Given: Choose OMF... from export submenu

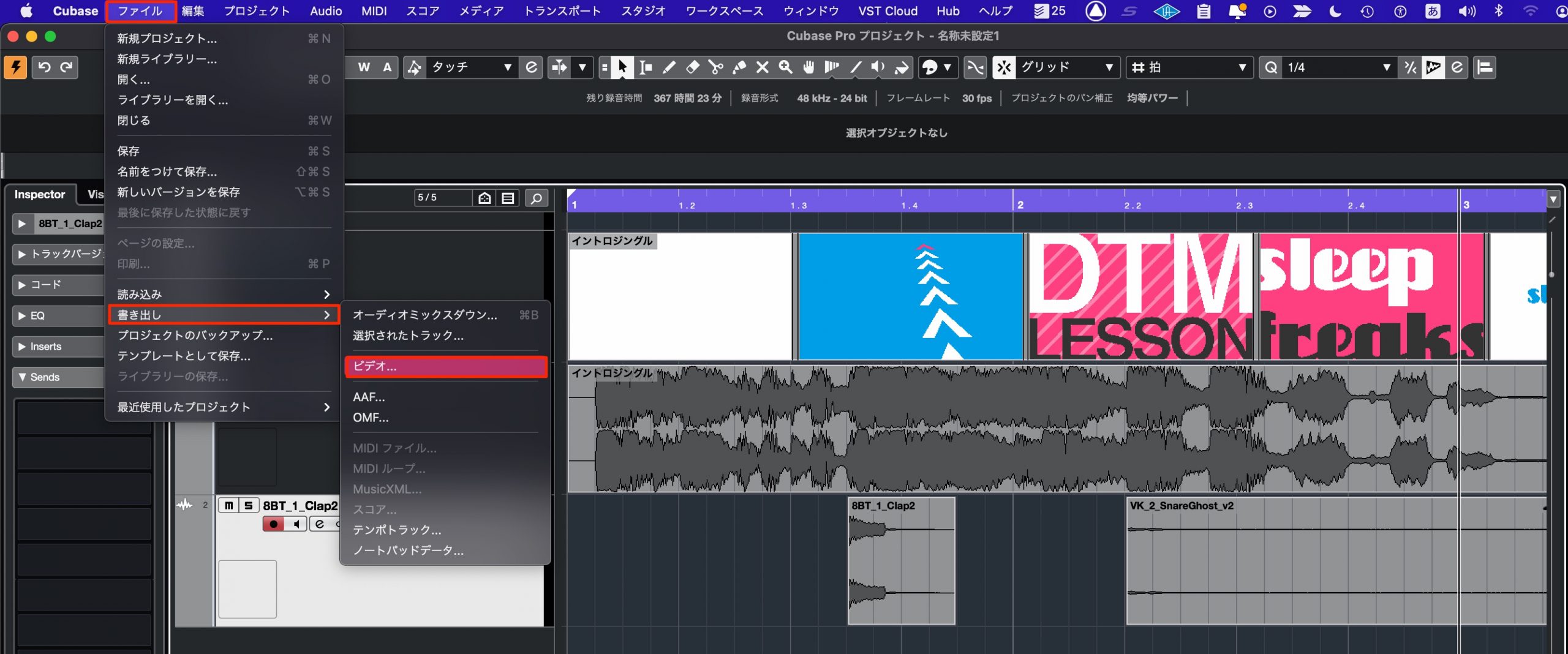Looking at the screenshot, I should coord(445,418).
